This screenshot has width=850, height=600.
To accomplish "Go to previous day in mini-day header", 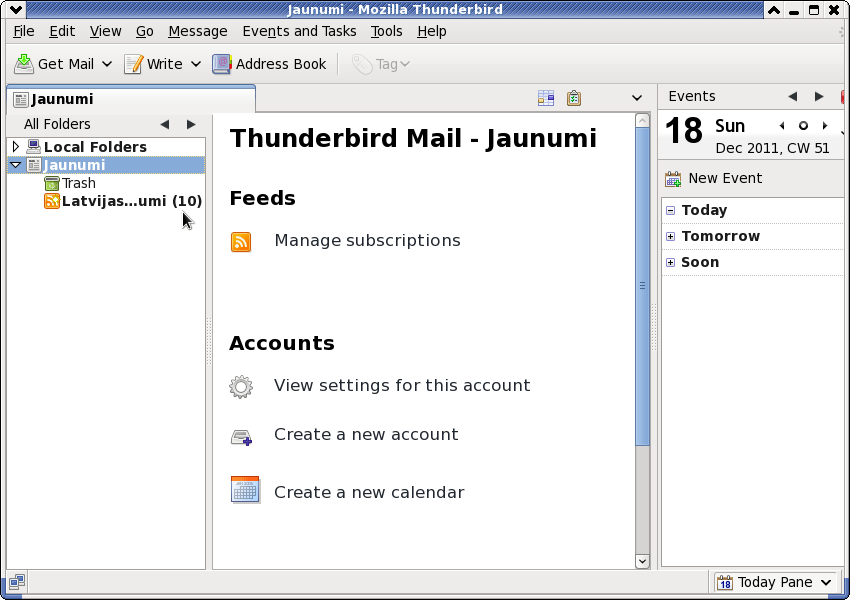I will click(782, 126).
